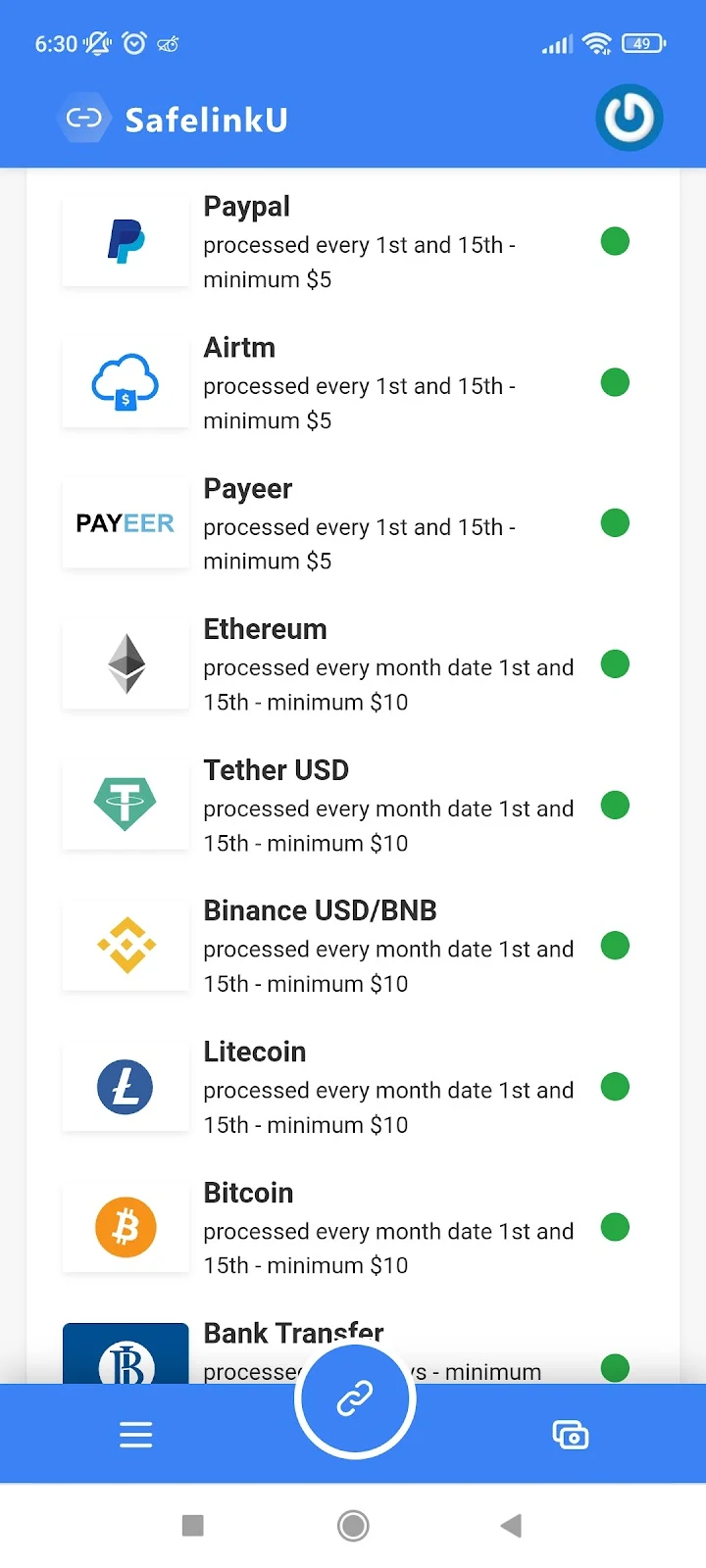The width and height of the screenshot is (706, 1568).
Task: Open the hamburger menu at bottom
Action: tap(135, 1435)
